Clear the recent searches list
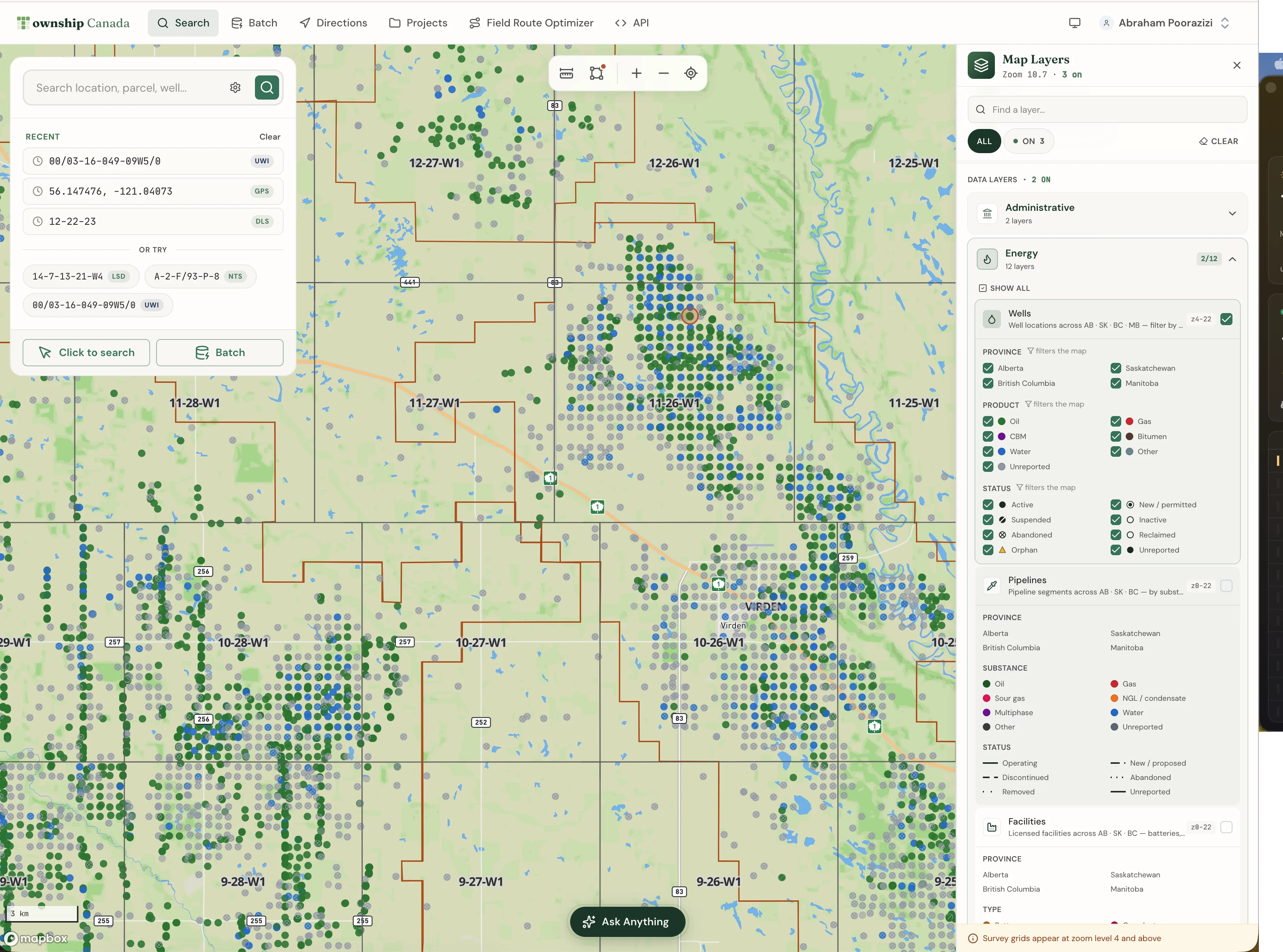Viewport: 1283px width, 952px height. (x=270, y=137)
